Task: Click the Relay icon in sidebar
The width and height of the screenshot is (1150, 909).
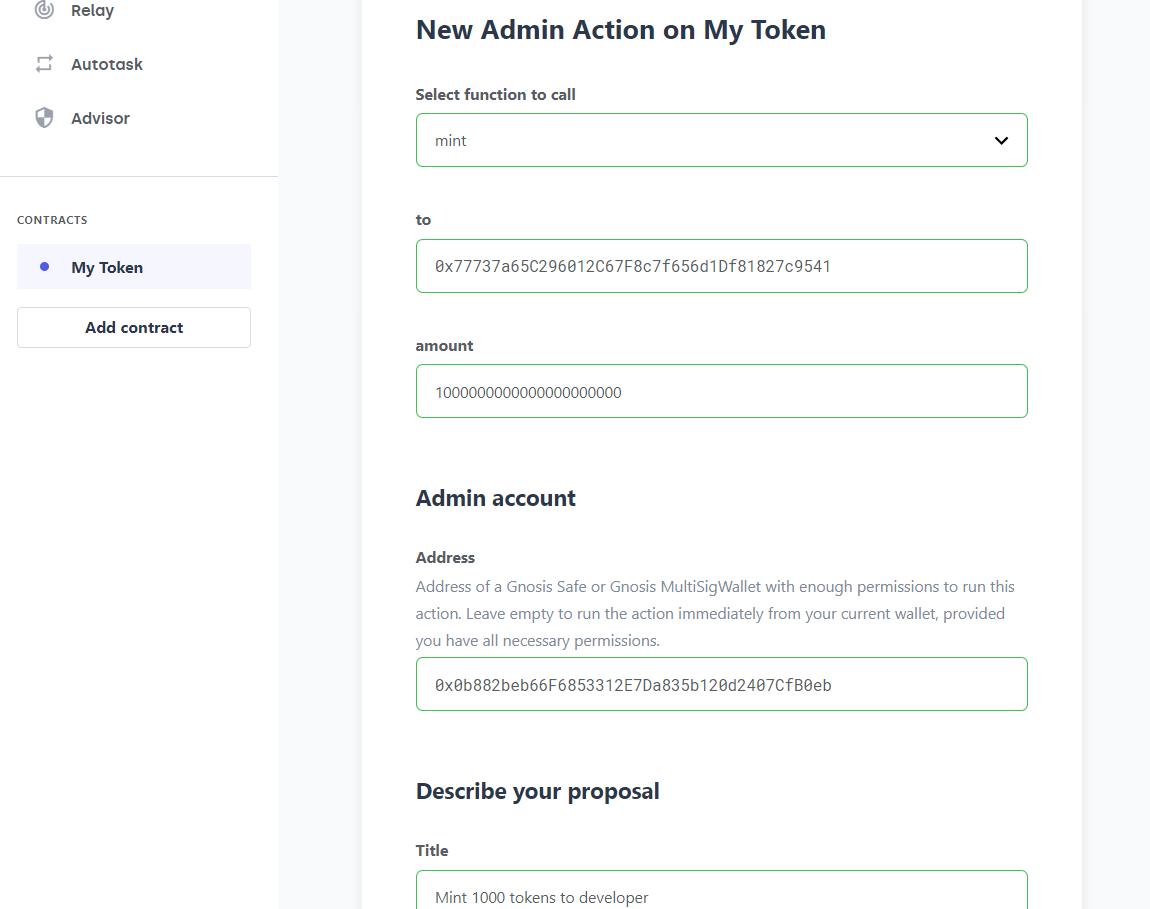Action: pyautogui.click(x=44, y=10)
